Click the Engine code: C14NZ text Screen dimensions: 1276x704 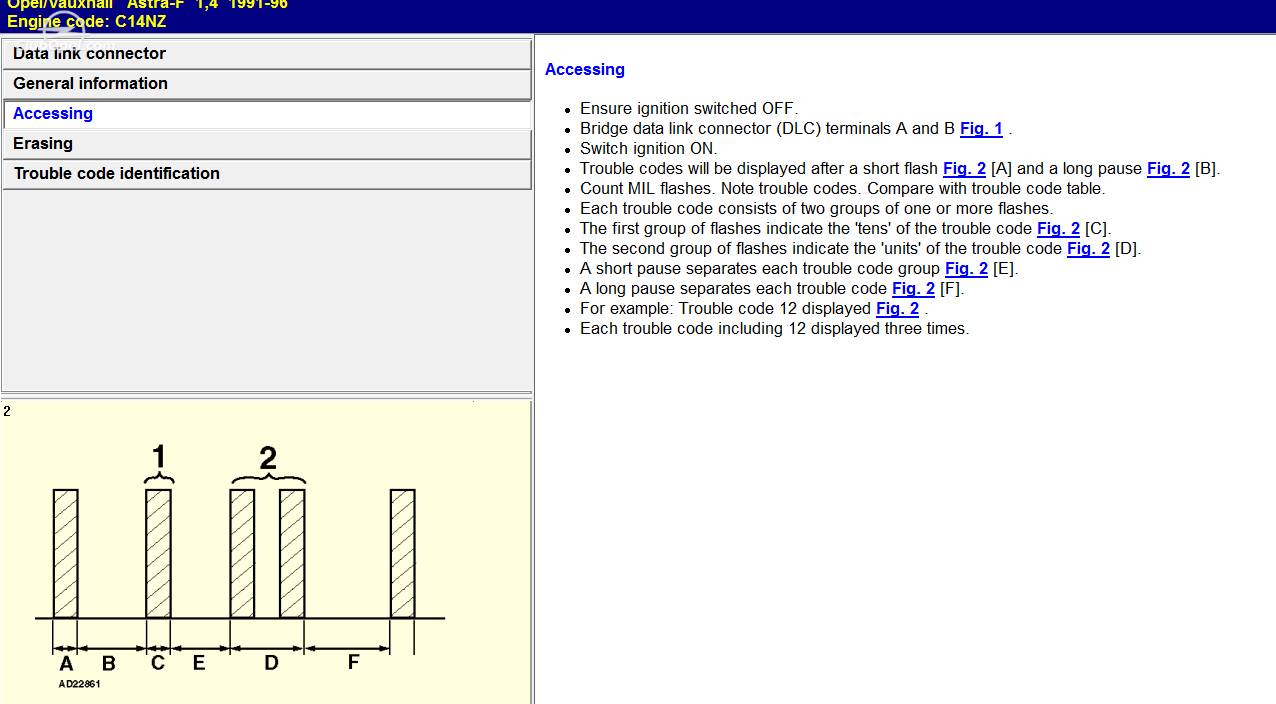tap(87, 21)
